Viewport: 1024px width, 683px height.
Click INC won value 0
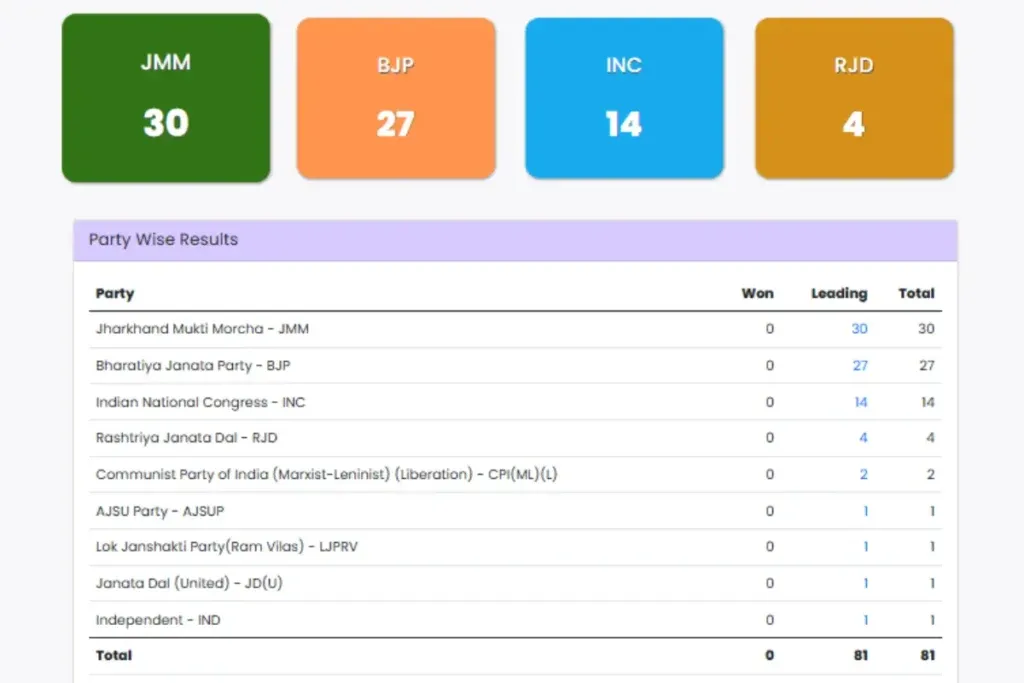click(770, 402)
